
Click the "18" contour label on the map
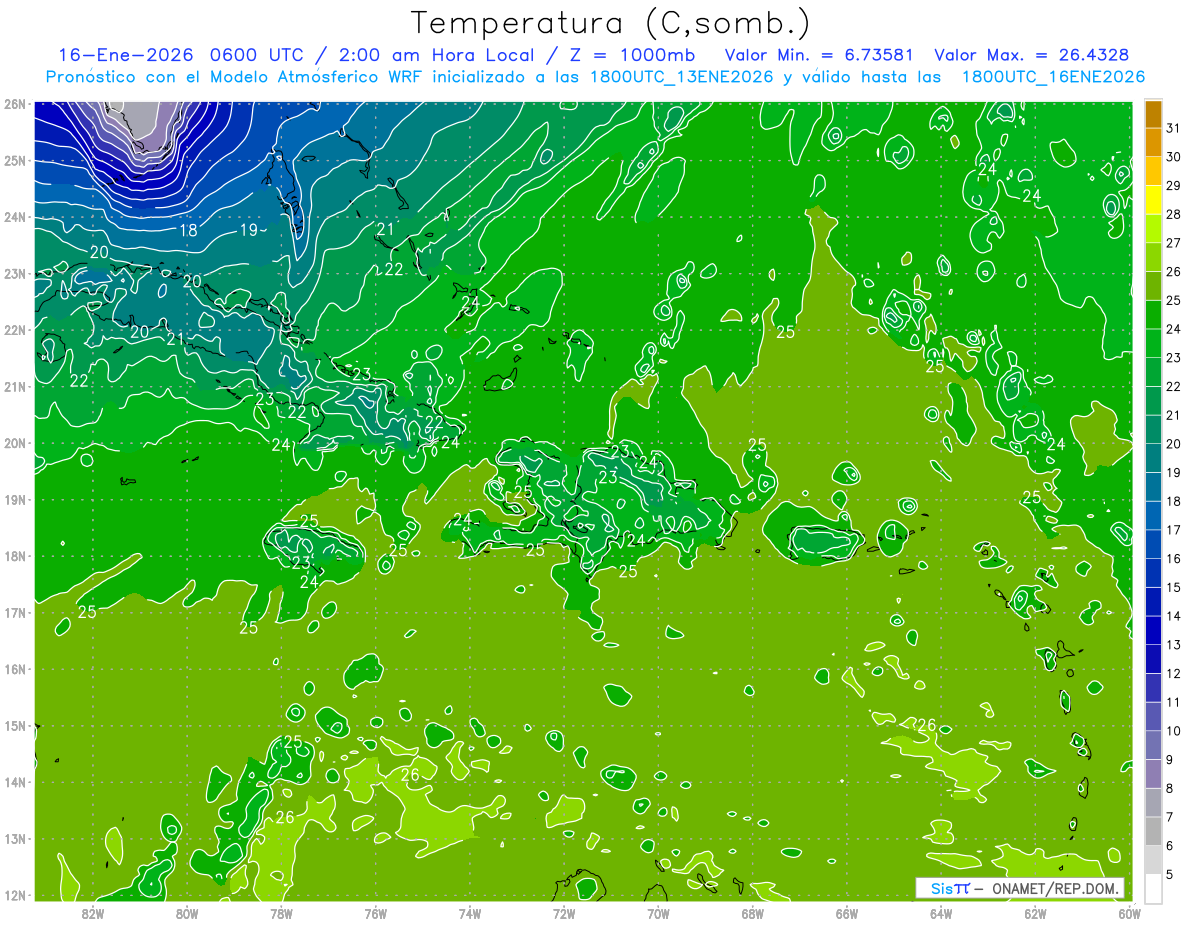tap(188, 230)
